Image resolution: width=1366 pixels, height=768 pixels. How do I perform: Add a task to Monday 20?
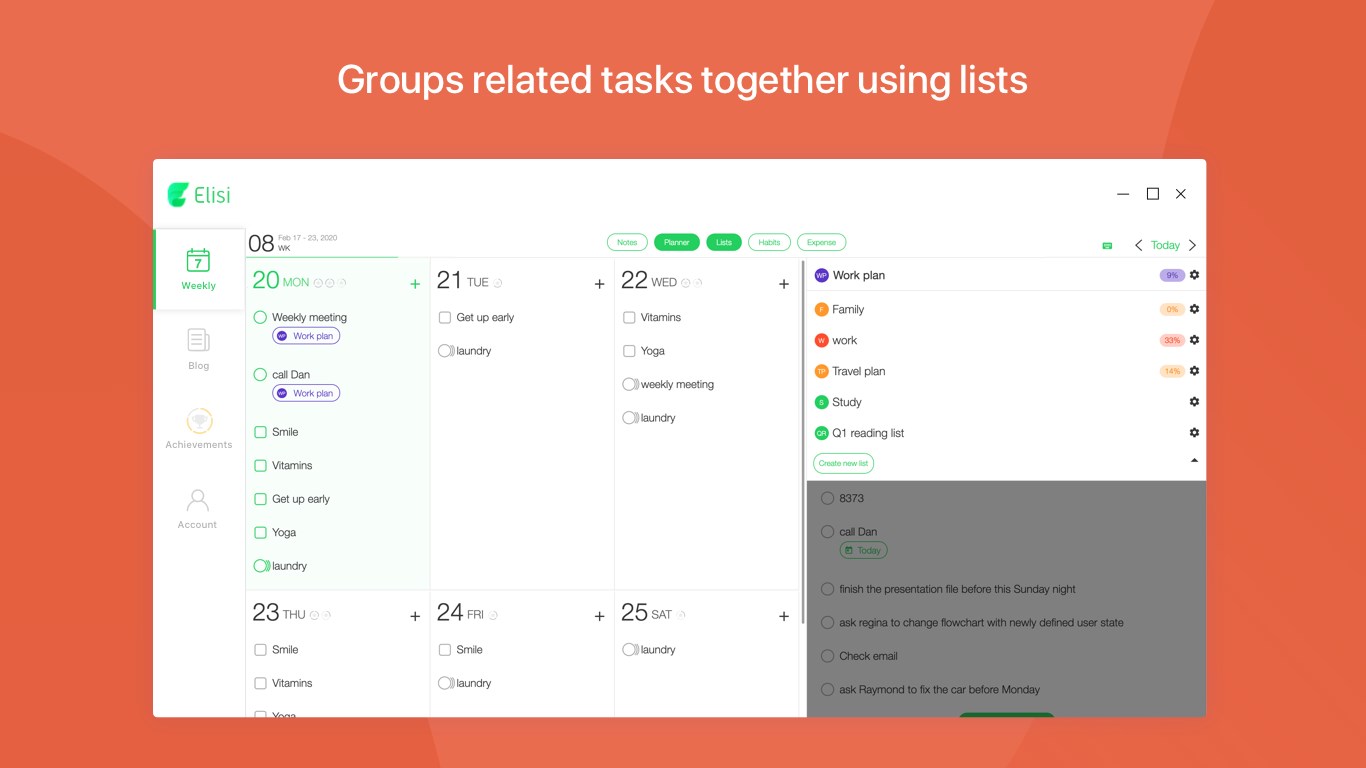[x=415, y=284]
